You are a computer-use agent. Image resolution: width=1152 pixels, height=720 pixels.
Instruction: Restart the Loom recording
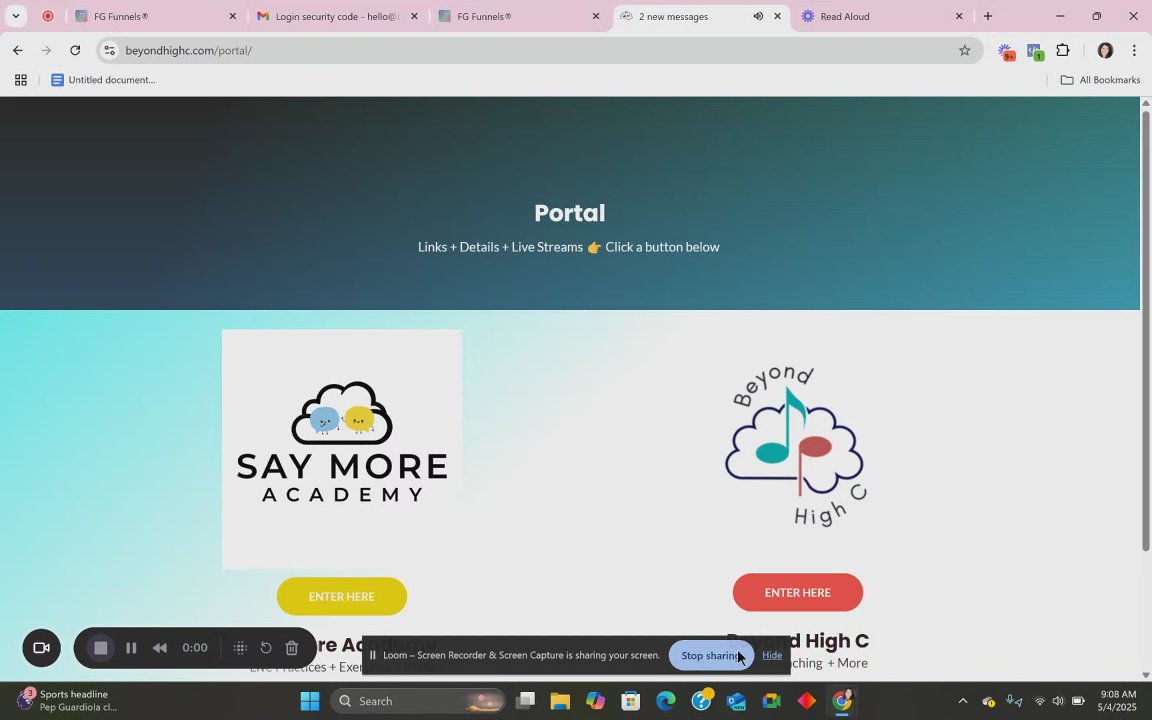(266, 648)
